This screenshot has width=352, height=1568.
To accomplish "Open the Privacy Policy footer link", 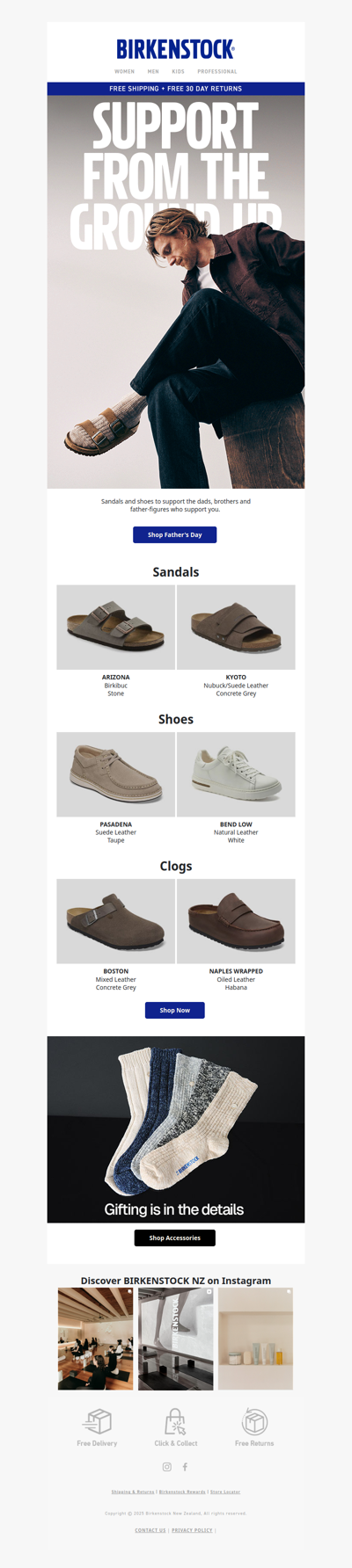I will (x=192, y=1530).
